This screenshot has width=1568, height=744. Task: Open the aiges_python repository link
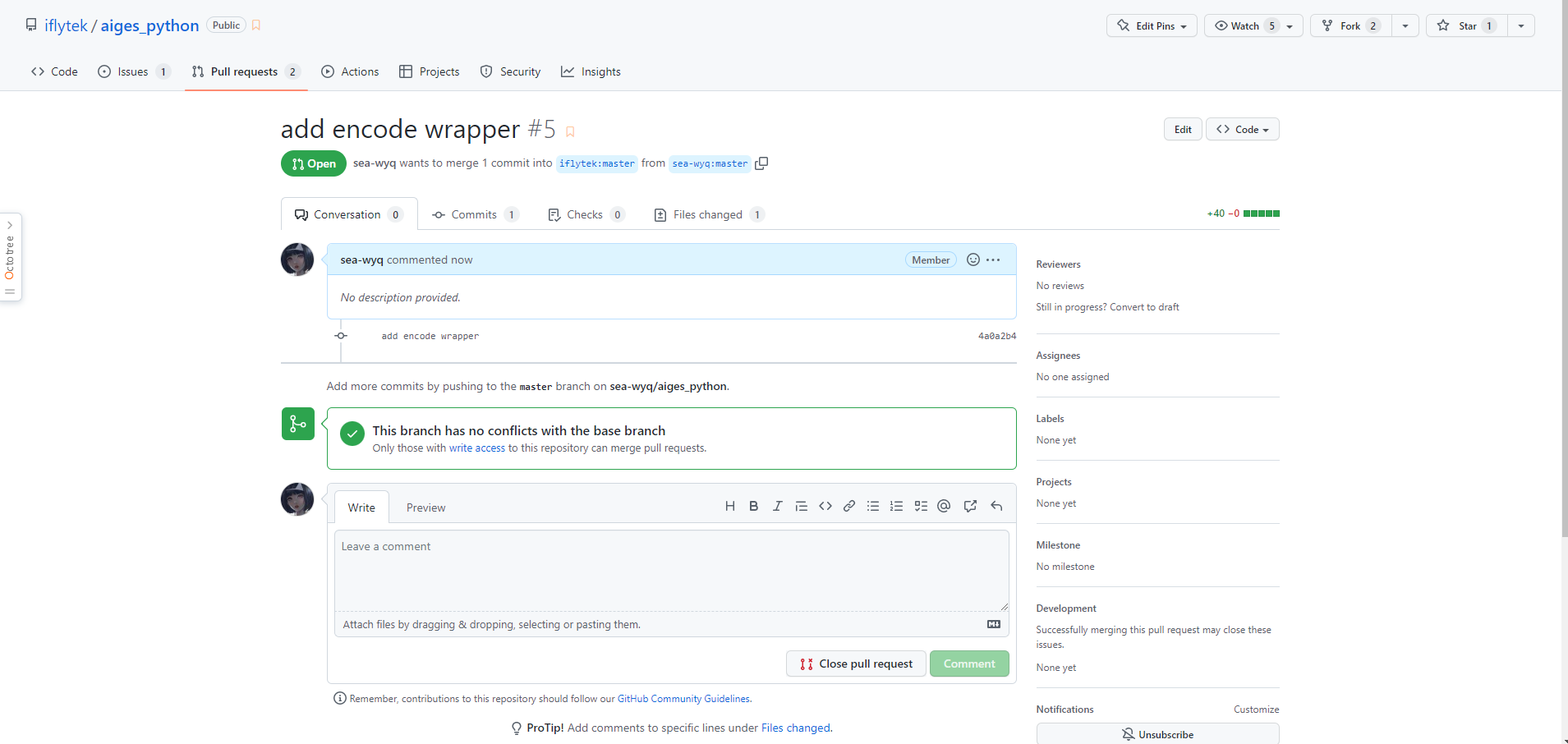click(x=149, y=25)
